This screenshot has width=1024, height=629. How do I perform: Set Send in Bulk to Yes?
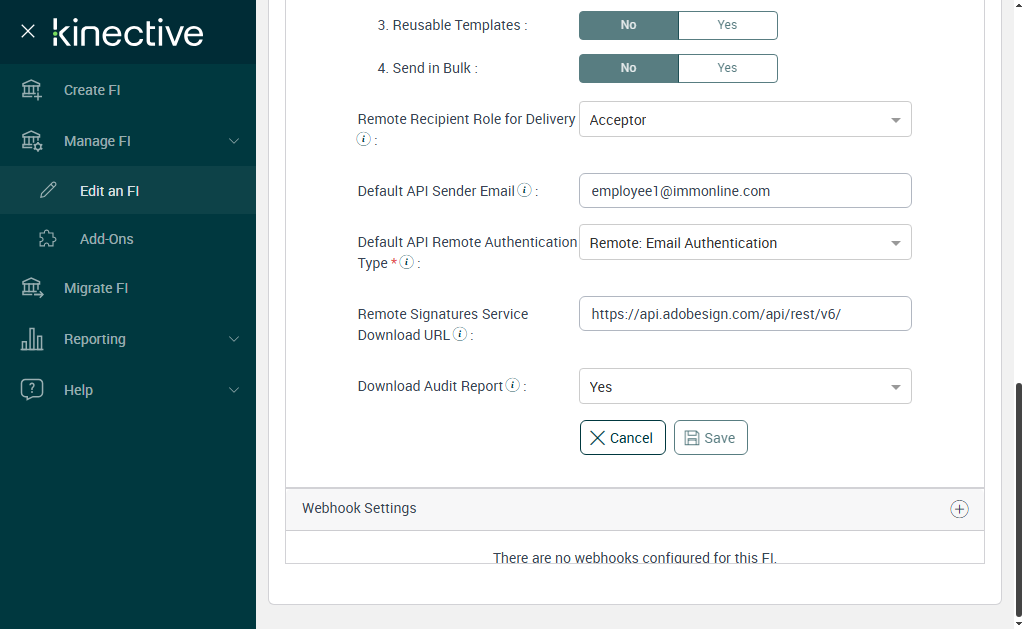pos(727,68)
